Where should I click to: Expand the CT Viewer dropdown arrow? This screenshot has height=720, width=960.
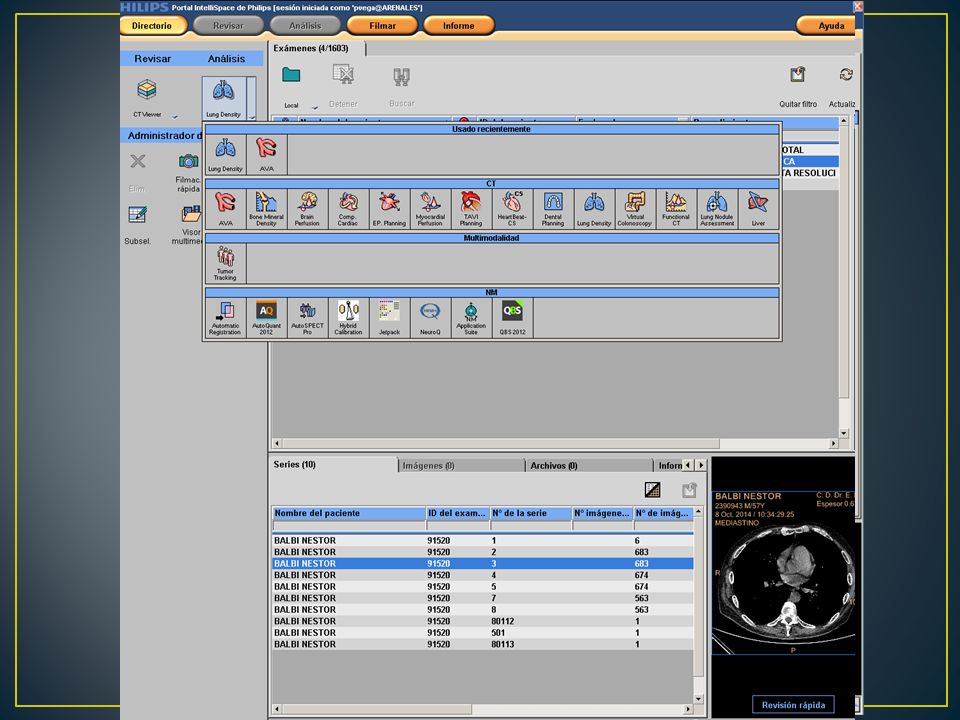pyautogui.click(x=175, y=116)
